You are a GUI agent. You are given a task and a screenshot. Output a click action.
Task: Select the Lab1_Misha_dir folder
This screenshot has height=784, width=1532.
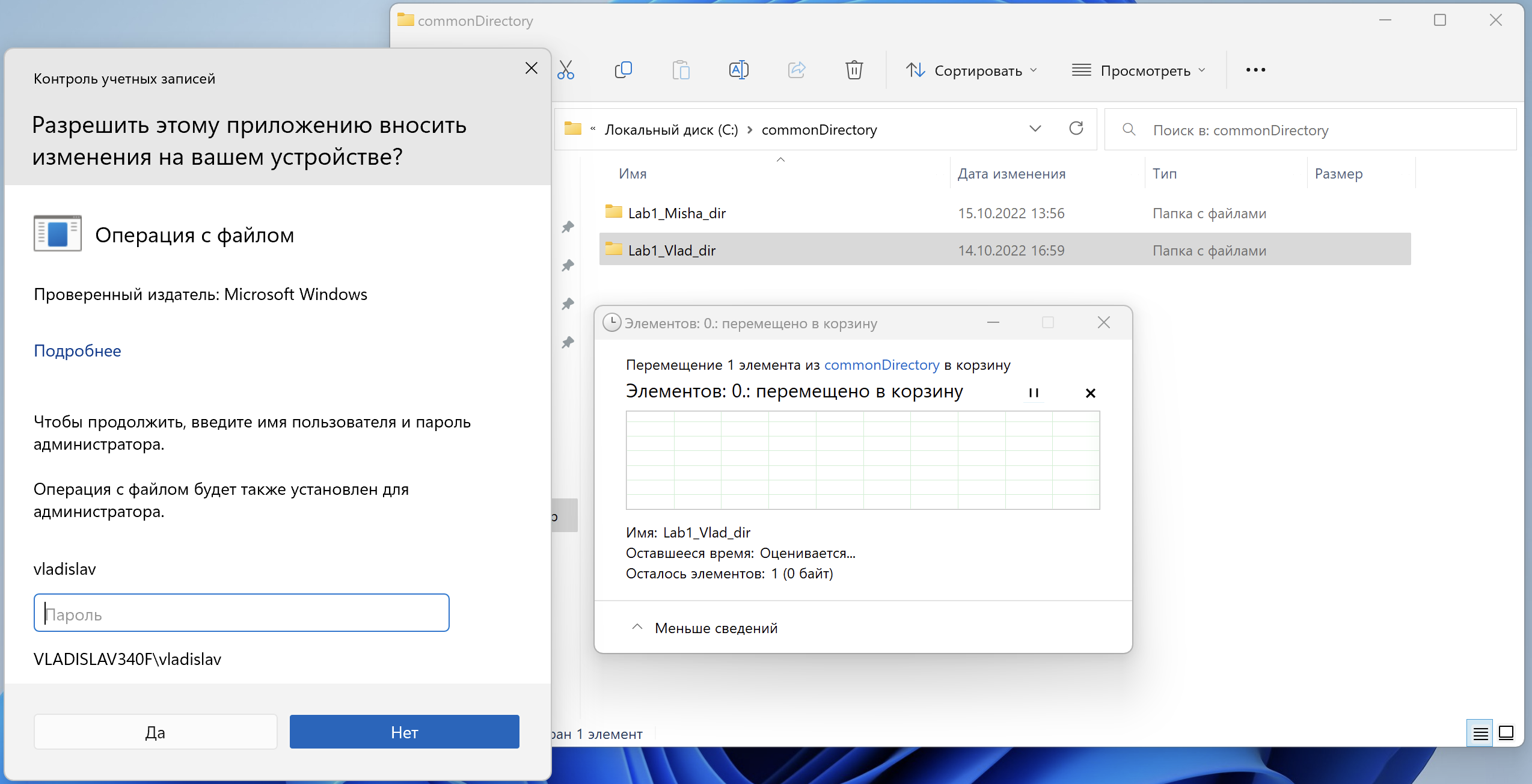click(677, 213)
